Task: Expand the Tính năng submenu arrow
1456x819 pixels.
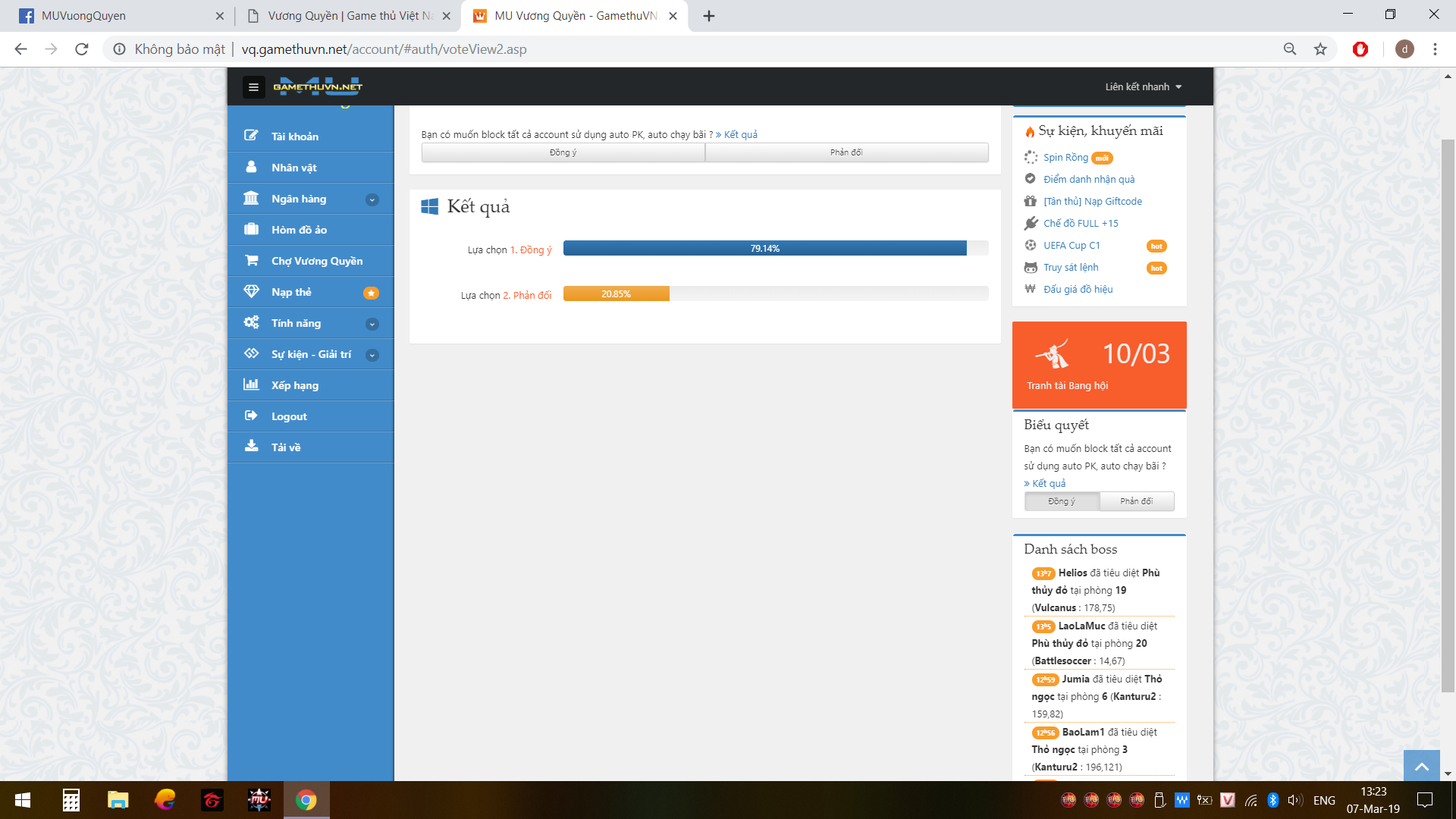Action: click(372, 324)
